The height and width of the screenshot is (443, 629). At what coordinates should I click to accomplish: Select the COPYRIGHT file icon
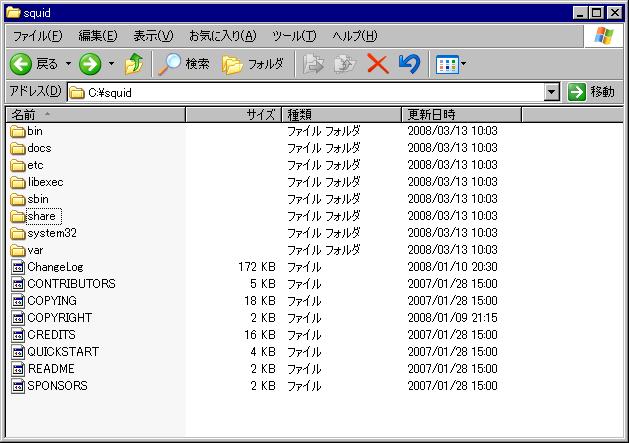tap(18, 318)
